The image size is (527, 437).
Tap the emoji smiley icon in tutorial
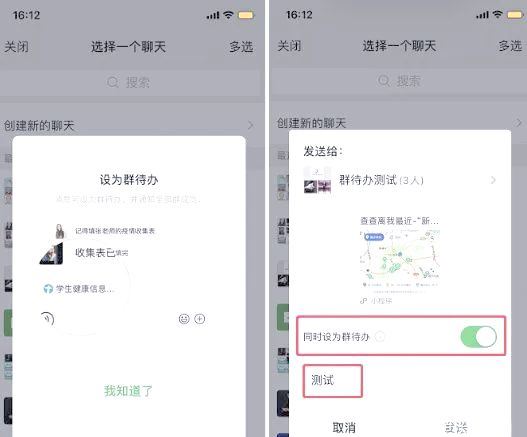pyautogui.click(x=184, y=319)
